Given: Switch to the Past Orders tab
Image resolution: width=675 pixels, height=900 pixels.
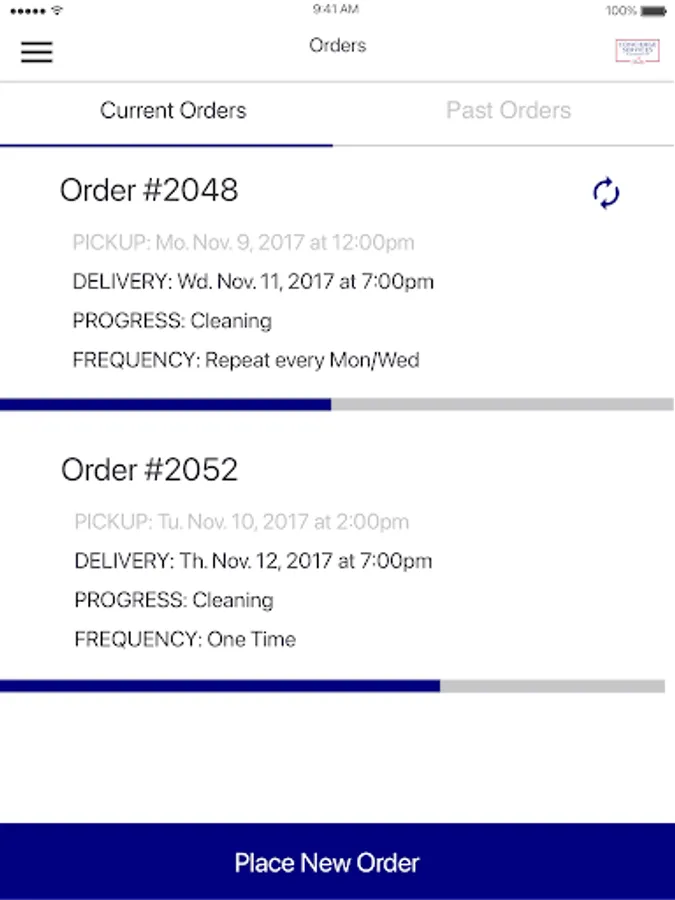Looking at the screenshot, I should (x=508, y=111).
